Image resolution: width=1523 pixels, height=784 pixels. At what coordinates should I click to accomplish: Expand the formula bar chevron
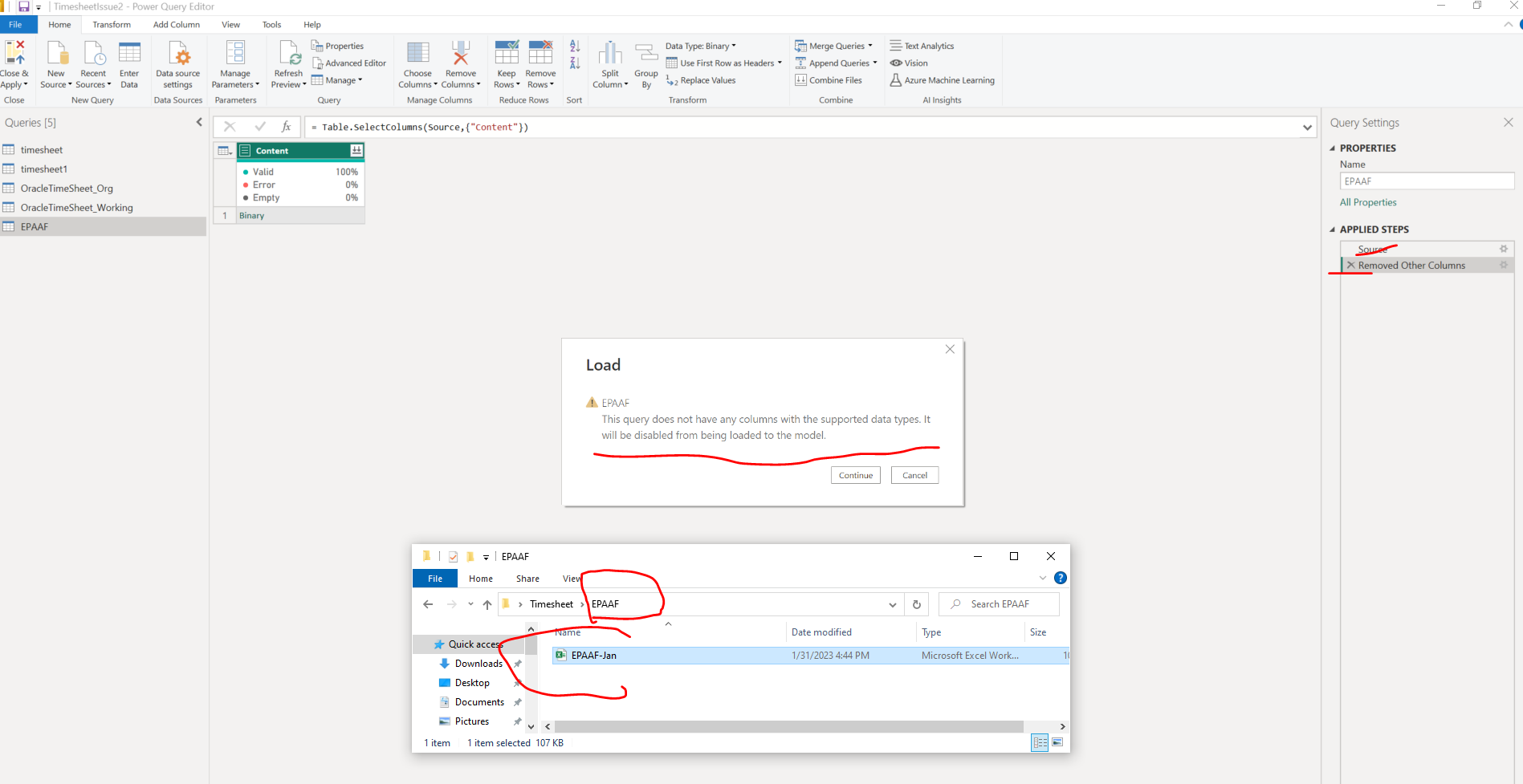[x=1307, y=128]
